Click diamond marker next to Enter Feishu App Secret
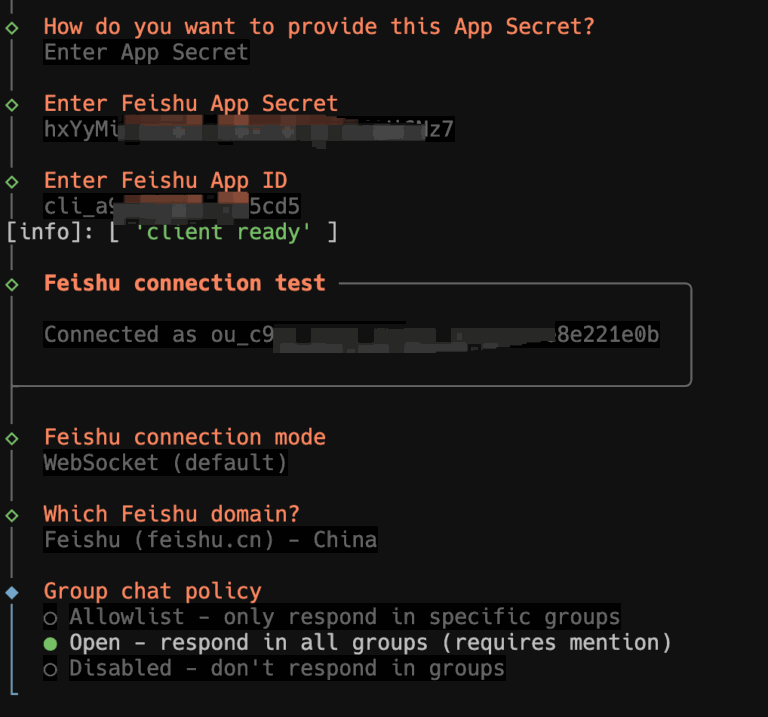The height and width of the screenshot is (717, 768). 12,104
